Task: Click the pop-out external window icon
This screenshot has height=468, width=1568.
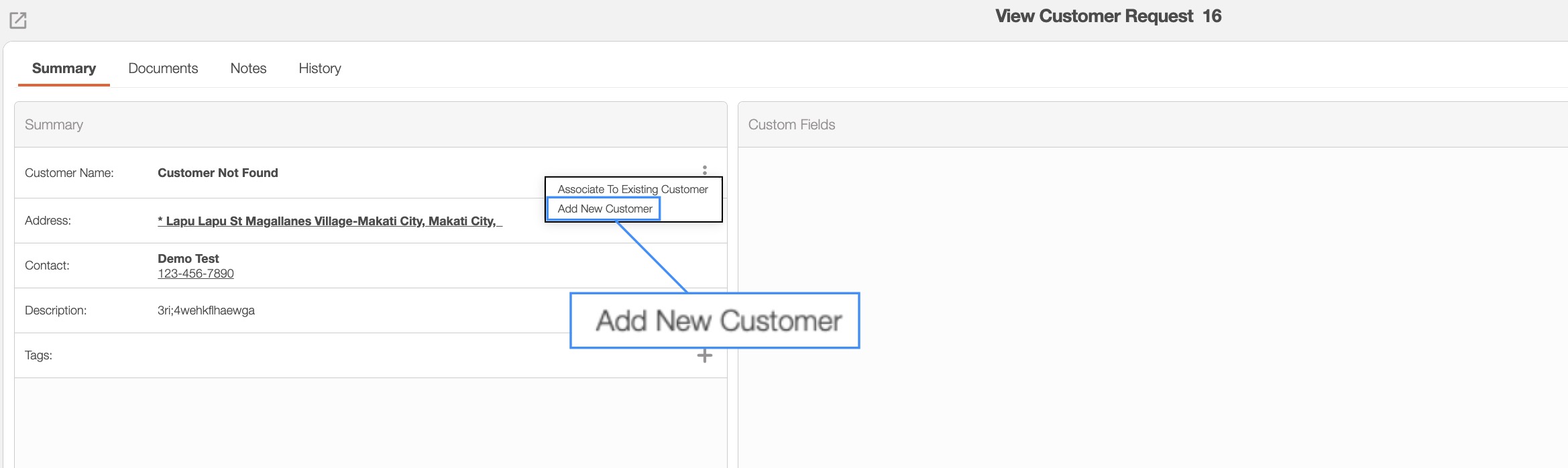Action: pyautogui.click(x=18, y=21)
